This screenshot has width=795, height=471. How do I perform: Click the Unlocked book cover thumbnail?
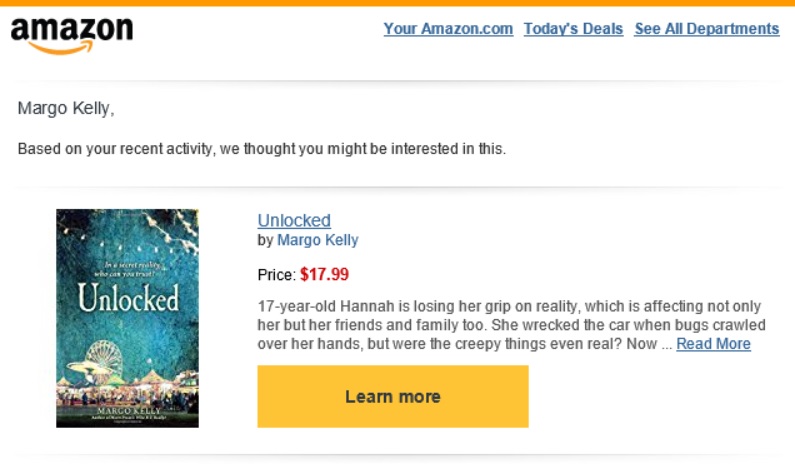tap(127, 318)
